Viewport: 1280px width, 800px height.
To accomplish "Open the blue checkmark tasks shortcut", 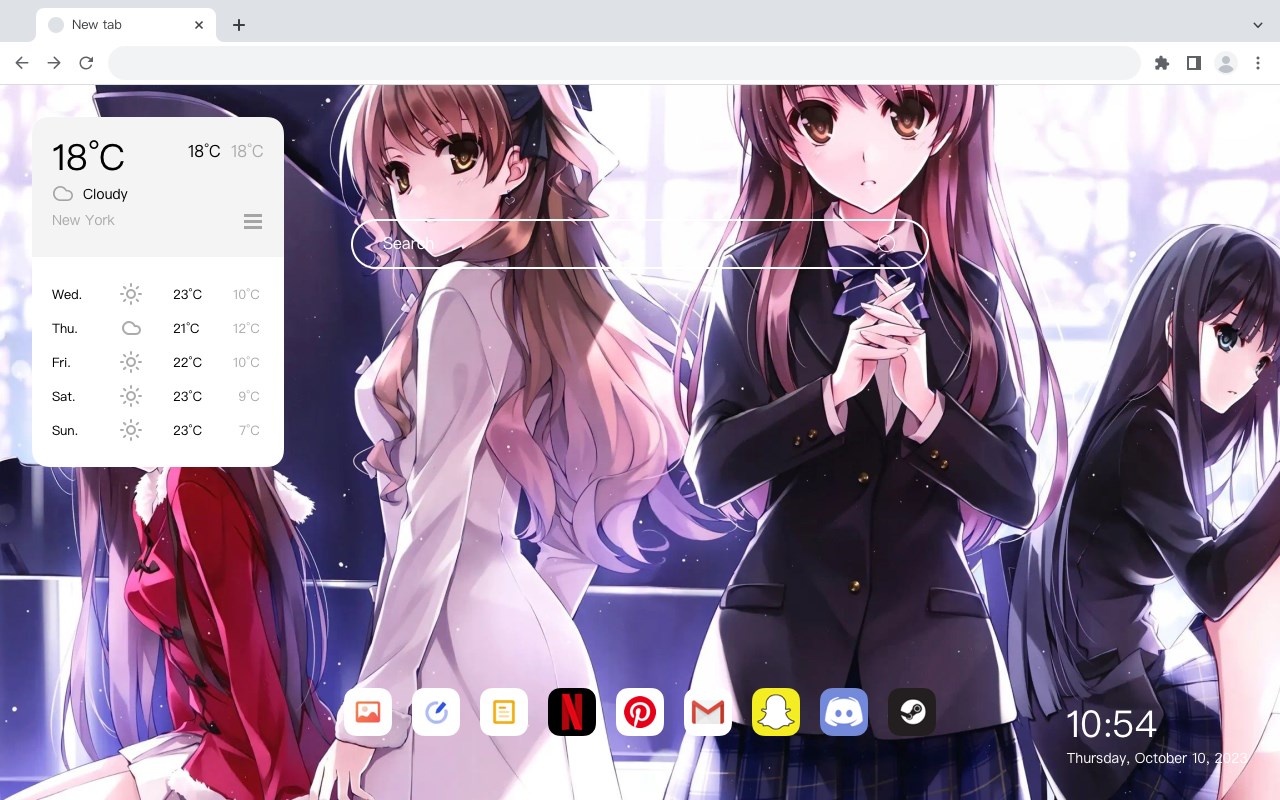I will tap(436, 712).
